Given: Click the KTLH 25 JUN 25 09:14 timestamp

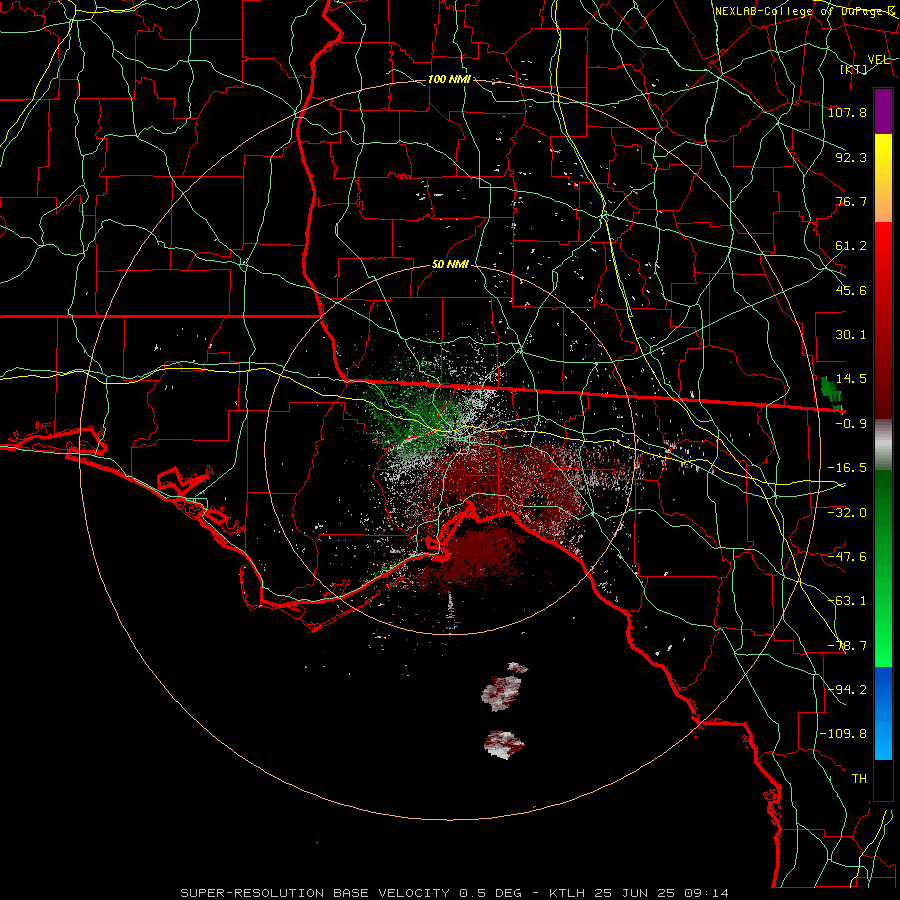Looking at the screenshot, I should 639,893.
